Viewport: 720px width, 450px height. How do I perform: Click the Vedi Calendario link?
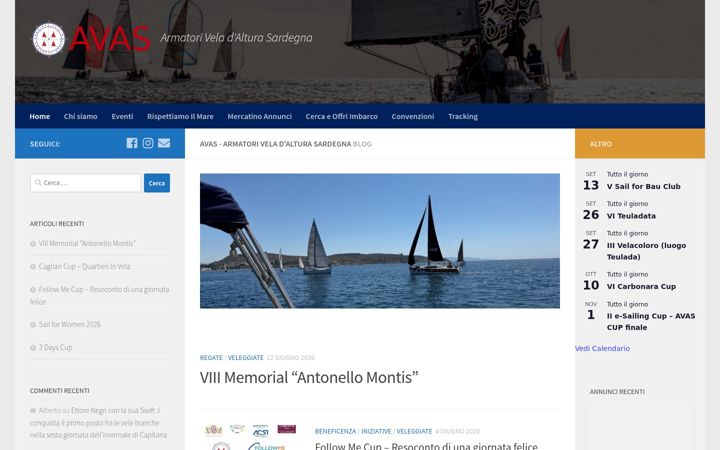click(602, 348)
